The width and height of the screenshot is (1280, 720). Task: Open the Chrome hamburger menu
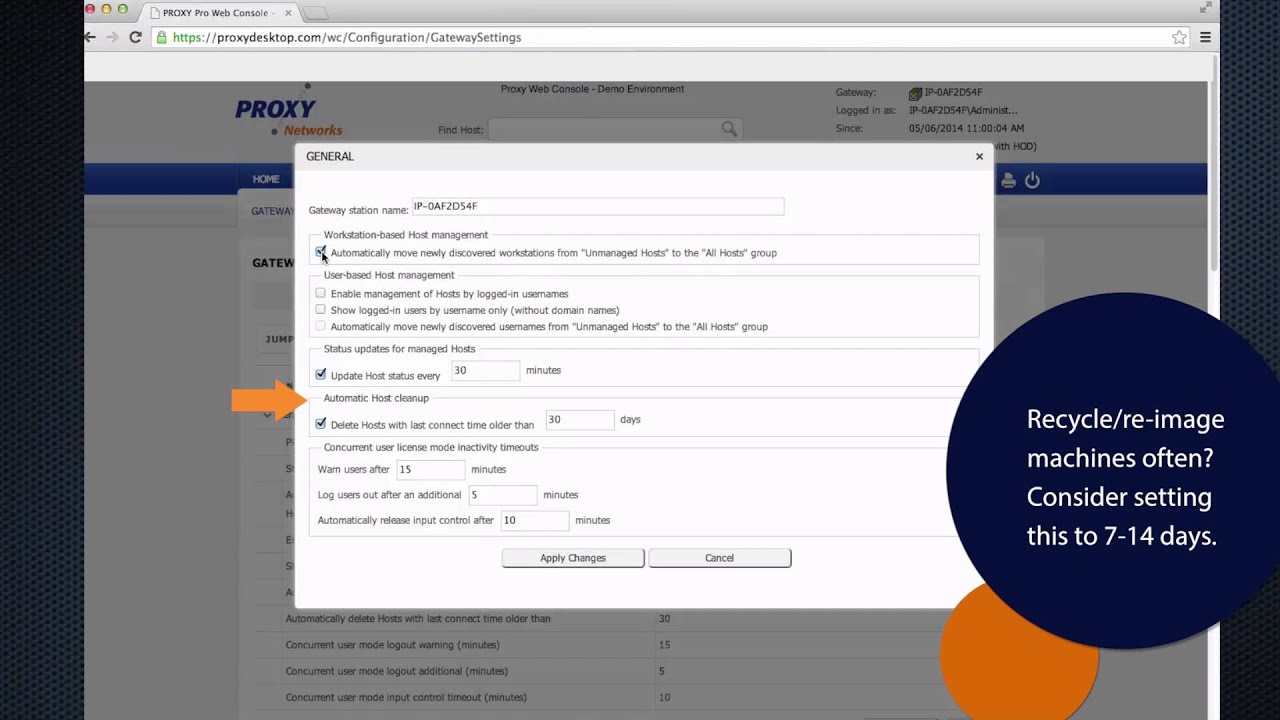pos(1205,37)
